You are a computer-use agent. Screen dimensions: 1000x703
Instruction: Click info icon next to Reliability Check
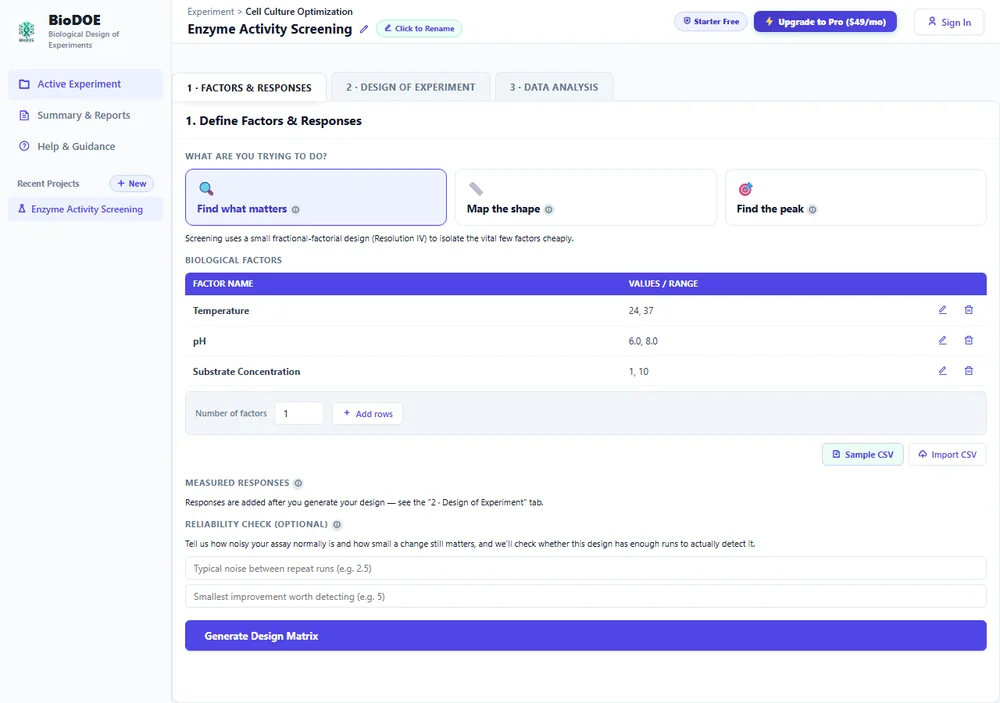tap(337, 524)
